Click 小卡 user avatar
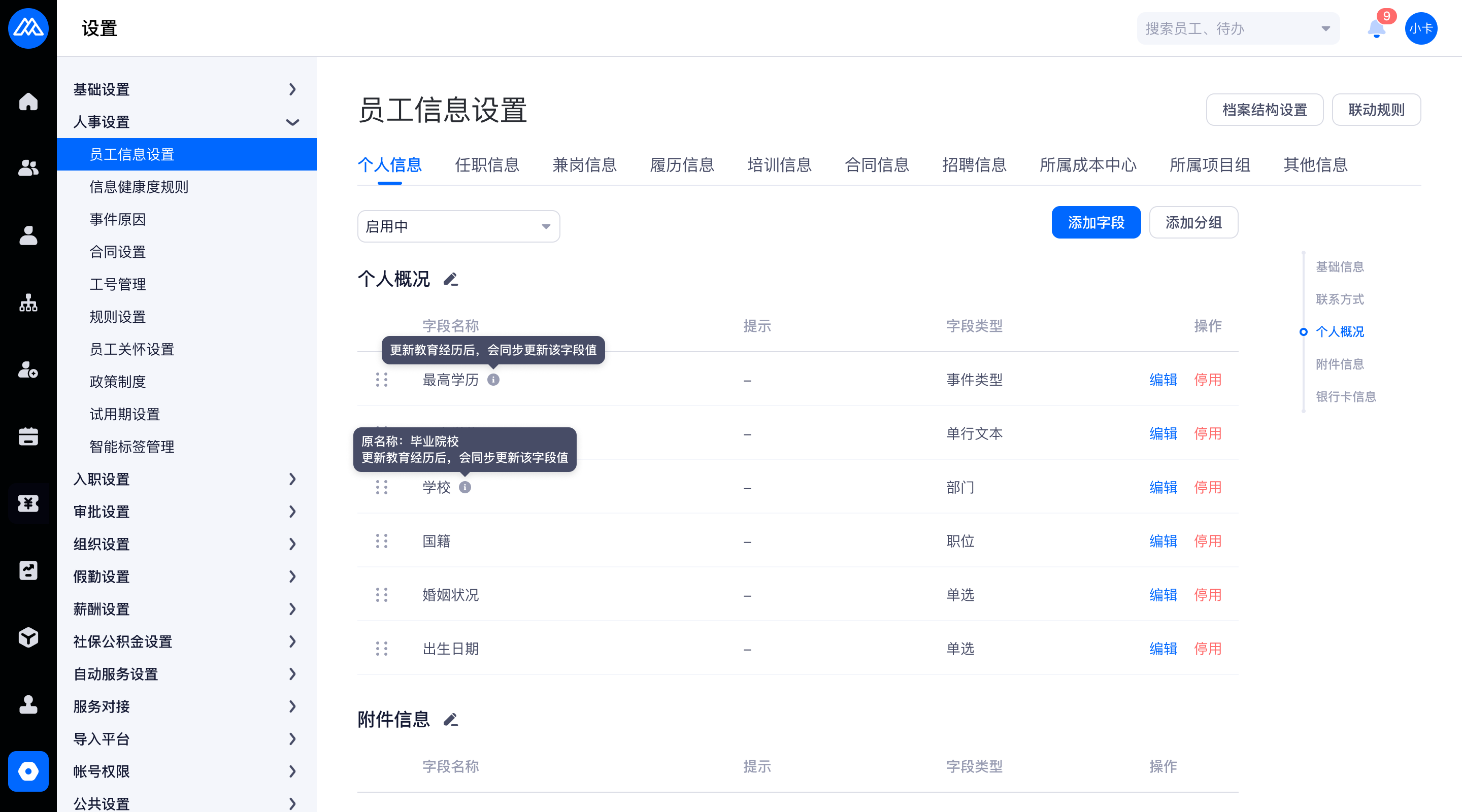This screenshot has width=1462, height=812. pyautogui.click(x=1420, y=28)
